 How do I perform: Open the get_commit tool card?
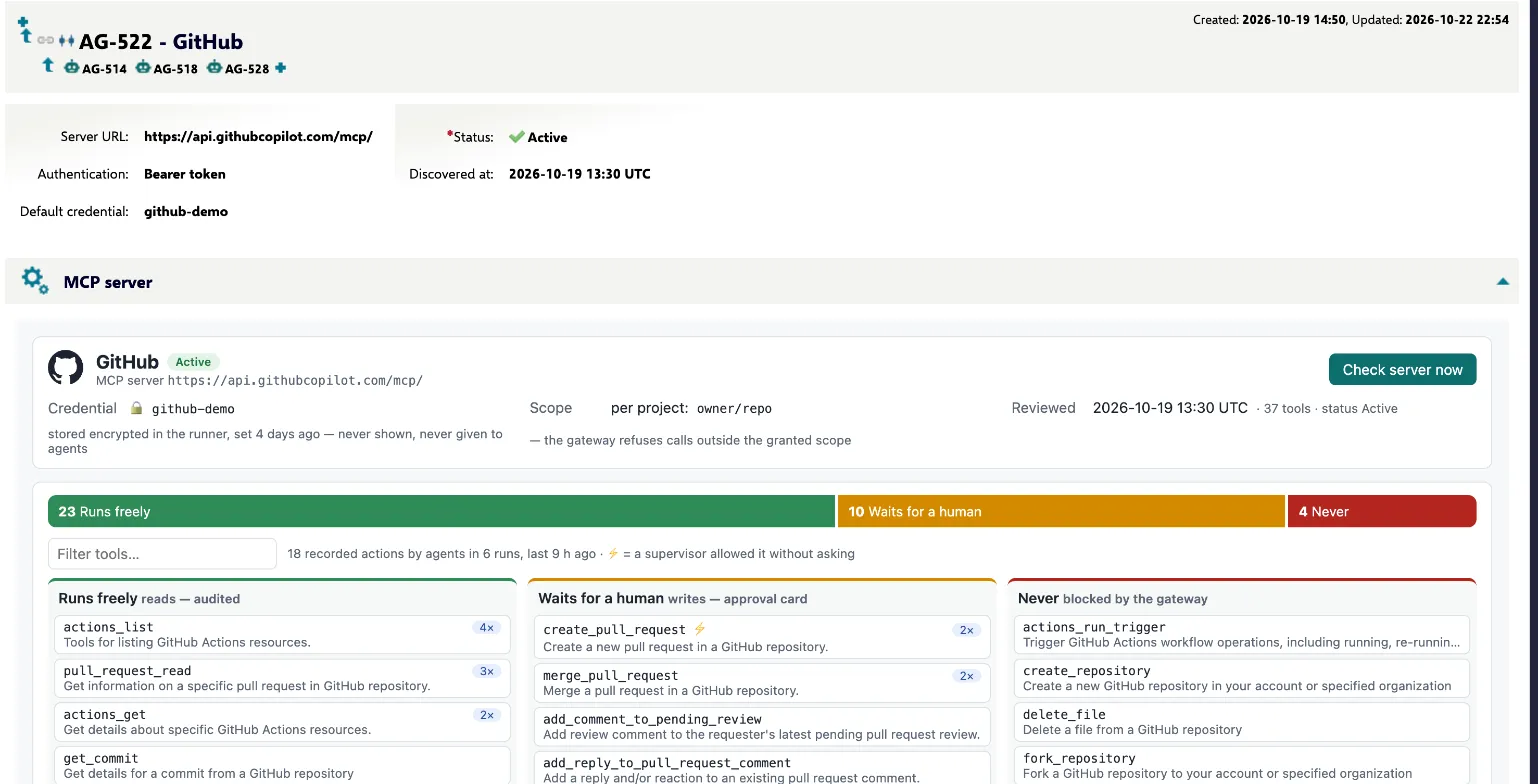[x=282, y=765]
